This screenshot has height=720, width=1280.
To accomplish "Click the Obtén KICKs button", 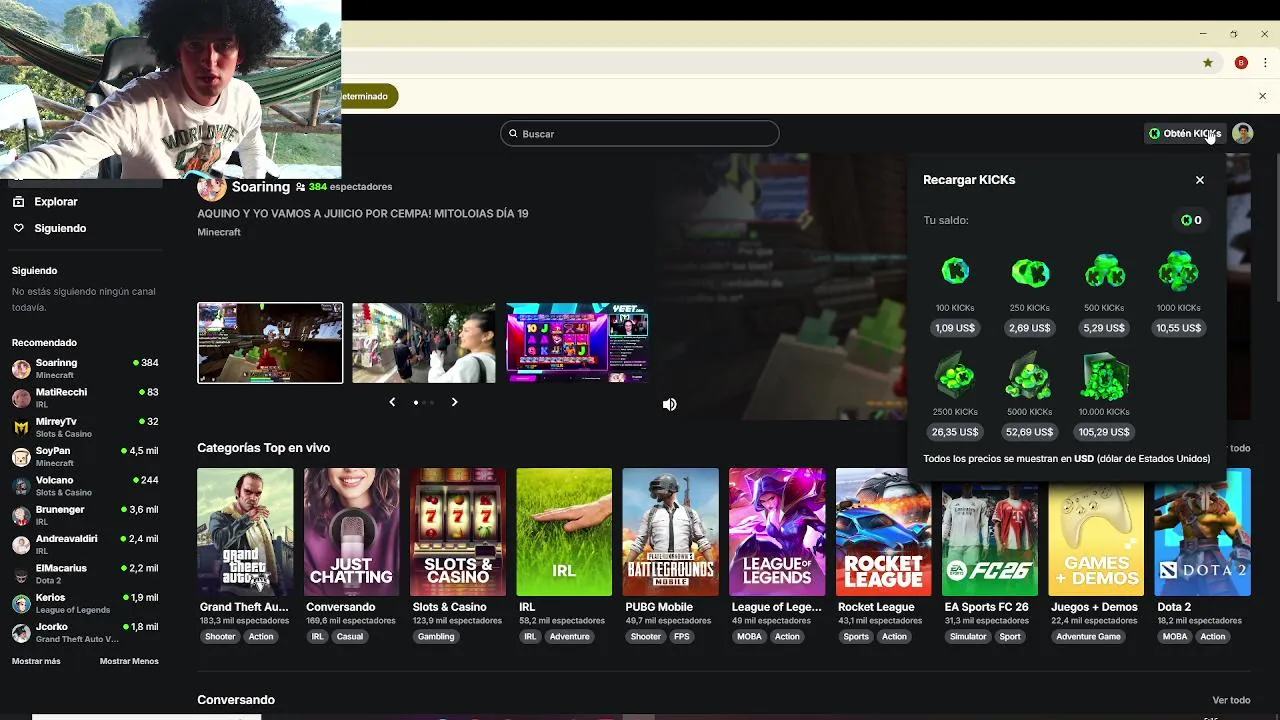I will pyautogui.click(x=1185, y=133).
